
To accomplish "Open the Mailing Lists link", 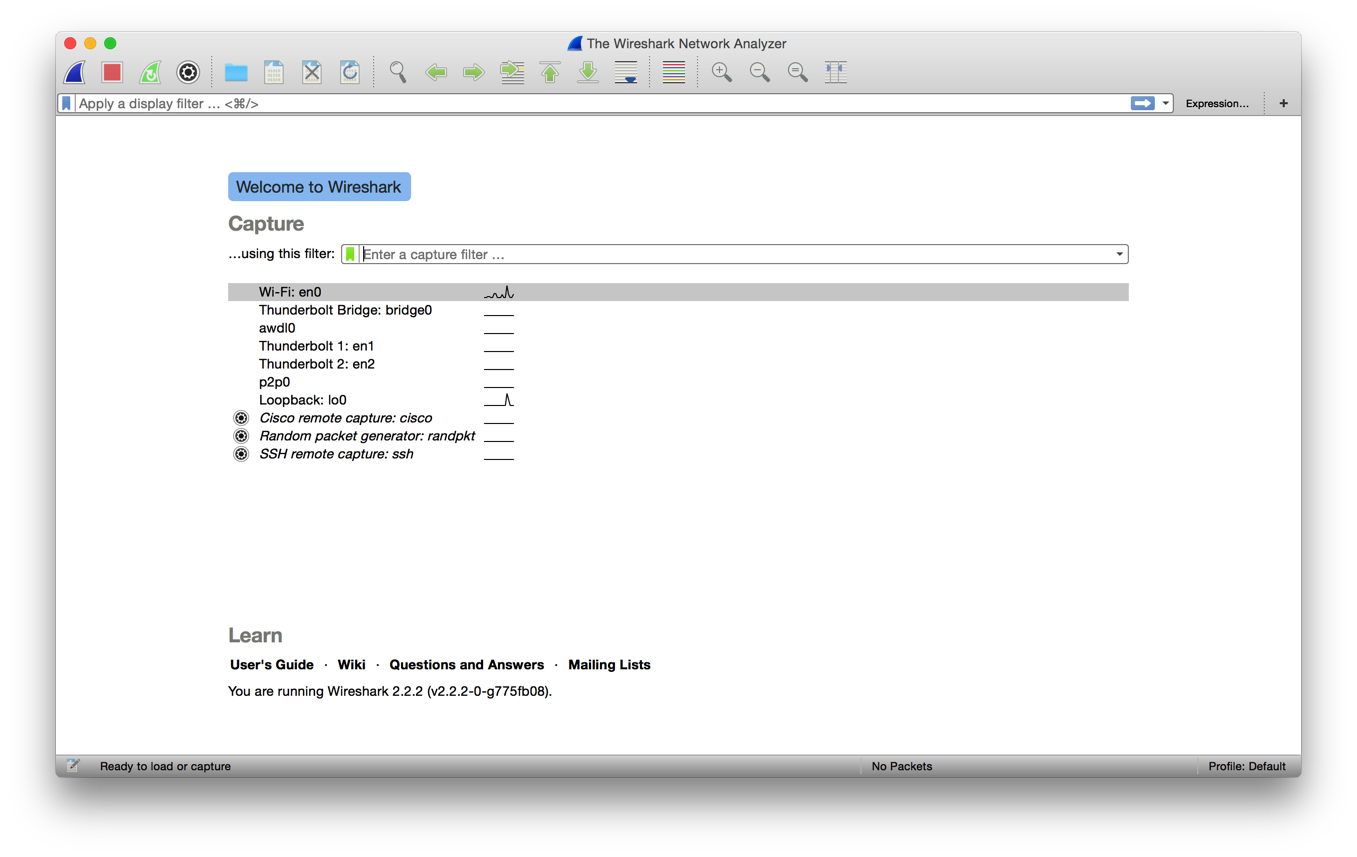I will click(609, 664).
